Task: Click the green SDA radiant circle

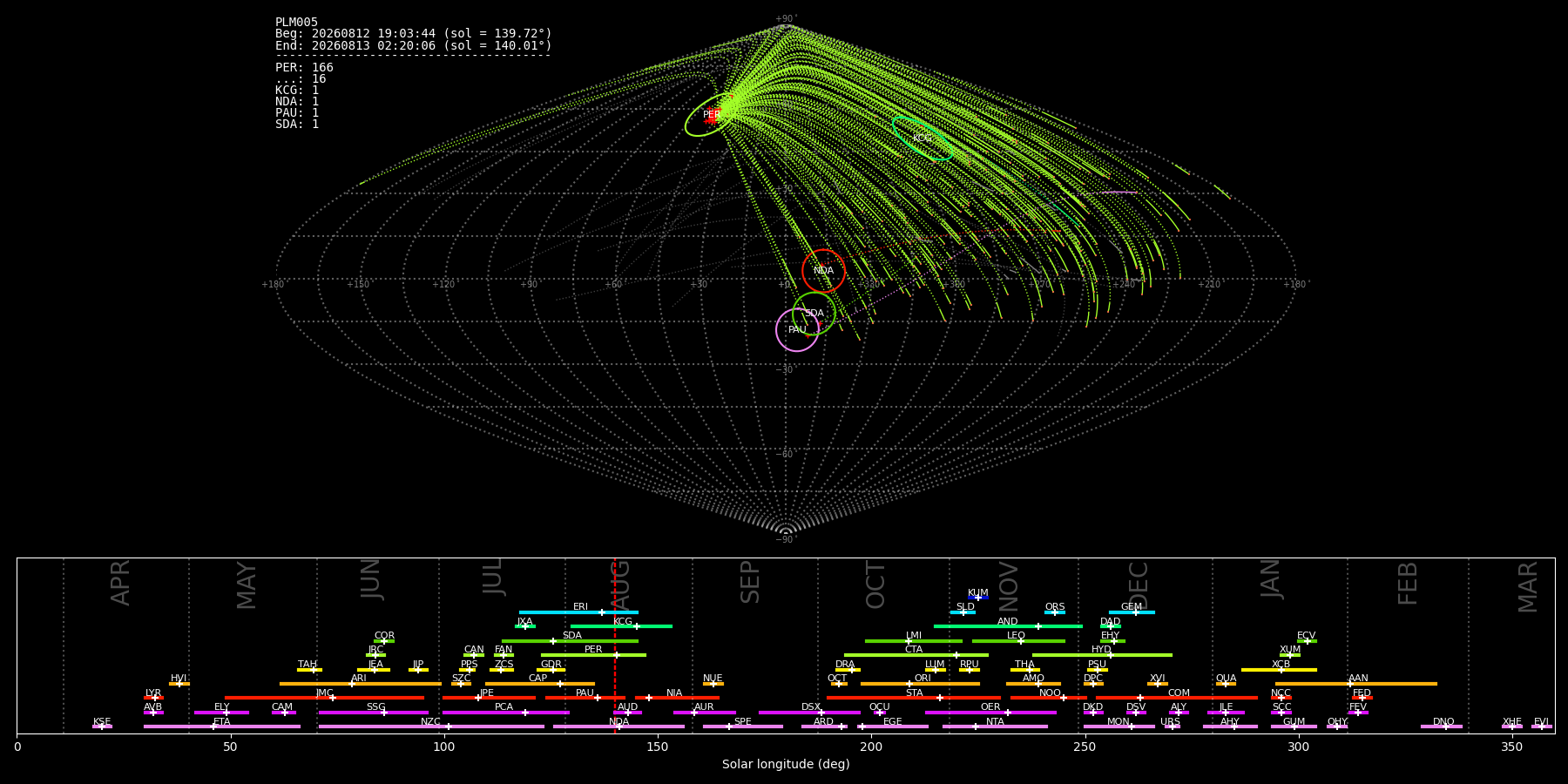Action: coord(814,314)
